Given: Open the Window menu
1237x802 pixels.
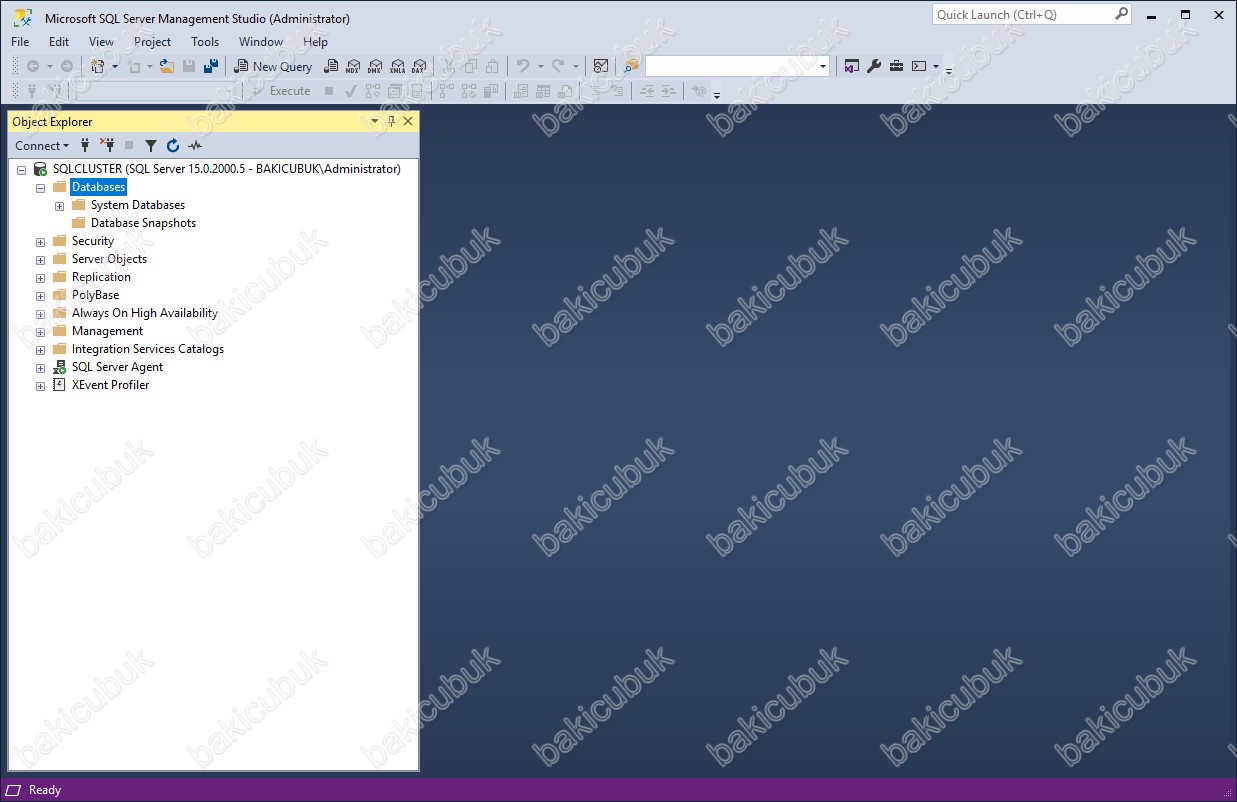Looking at the screenshot, I should point(260,41).
